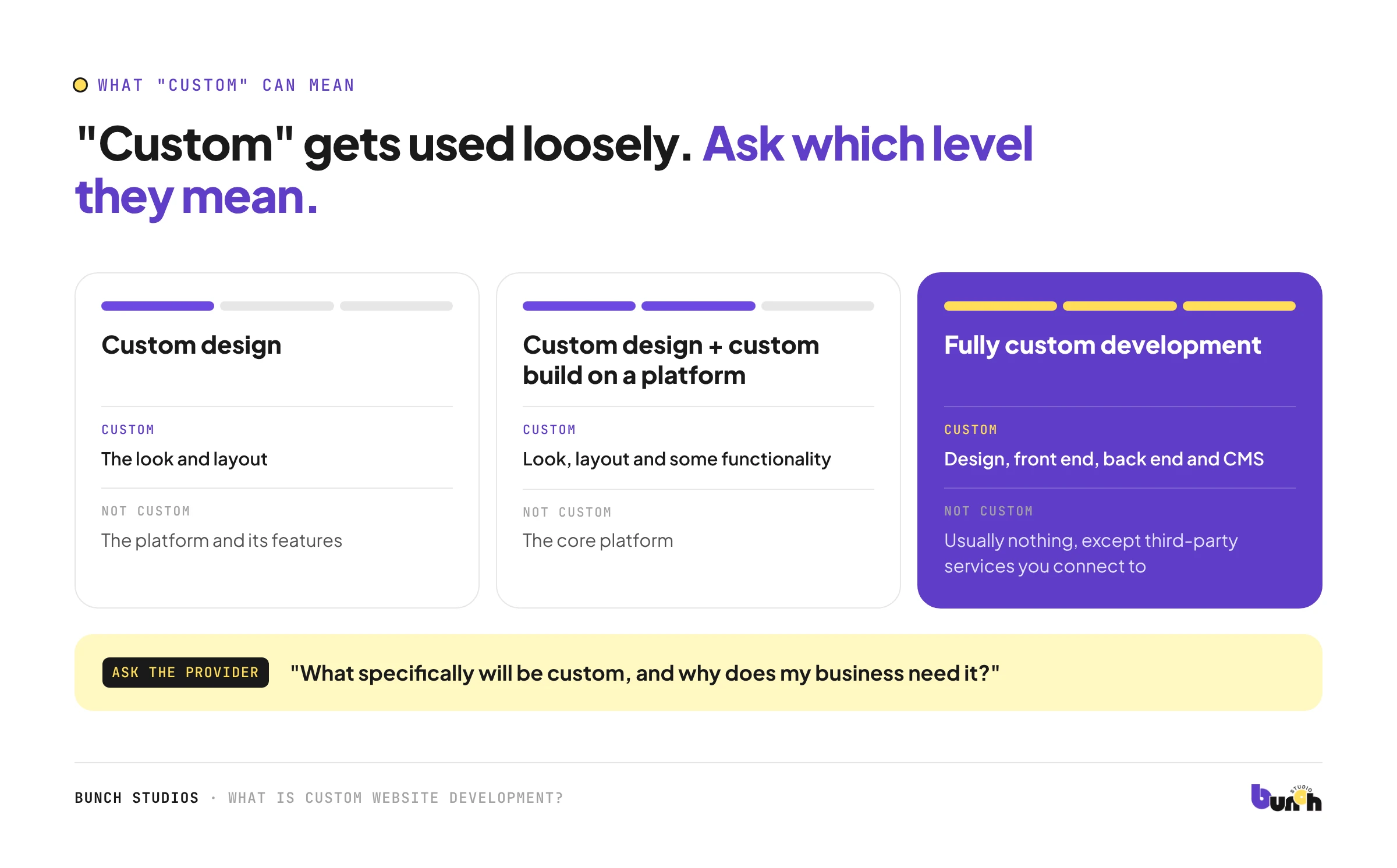Click the Bunch Studio logo
The height and width of the screenshot is (868, 1397).
pos(1286,798)
